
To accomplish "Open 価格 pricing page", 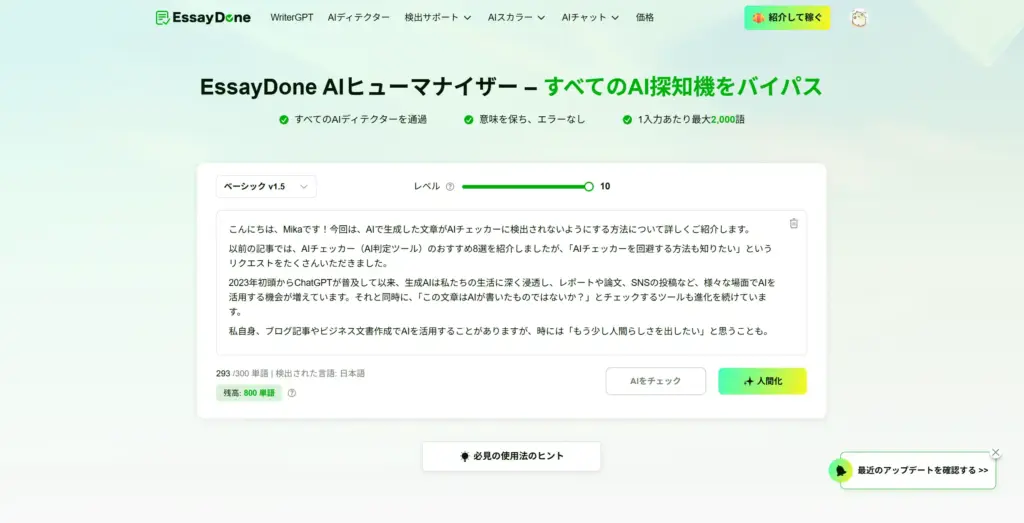I will [x=645, y=18].
